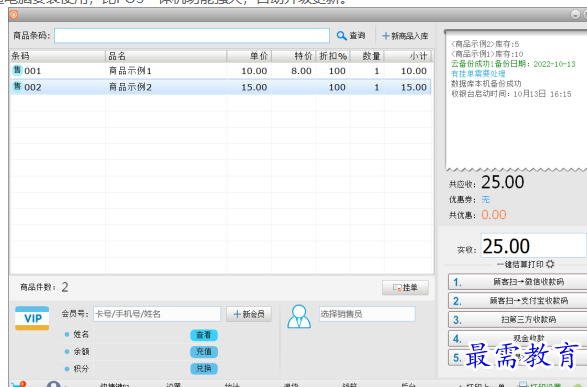The height and width of the screenshot is (387, 587).
Task: Focus the 商品条码 barcode input field
Action: point(192,36)
